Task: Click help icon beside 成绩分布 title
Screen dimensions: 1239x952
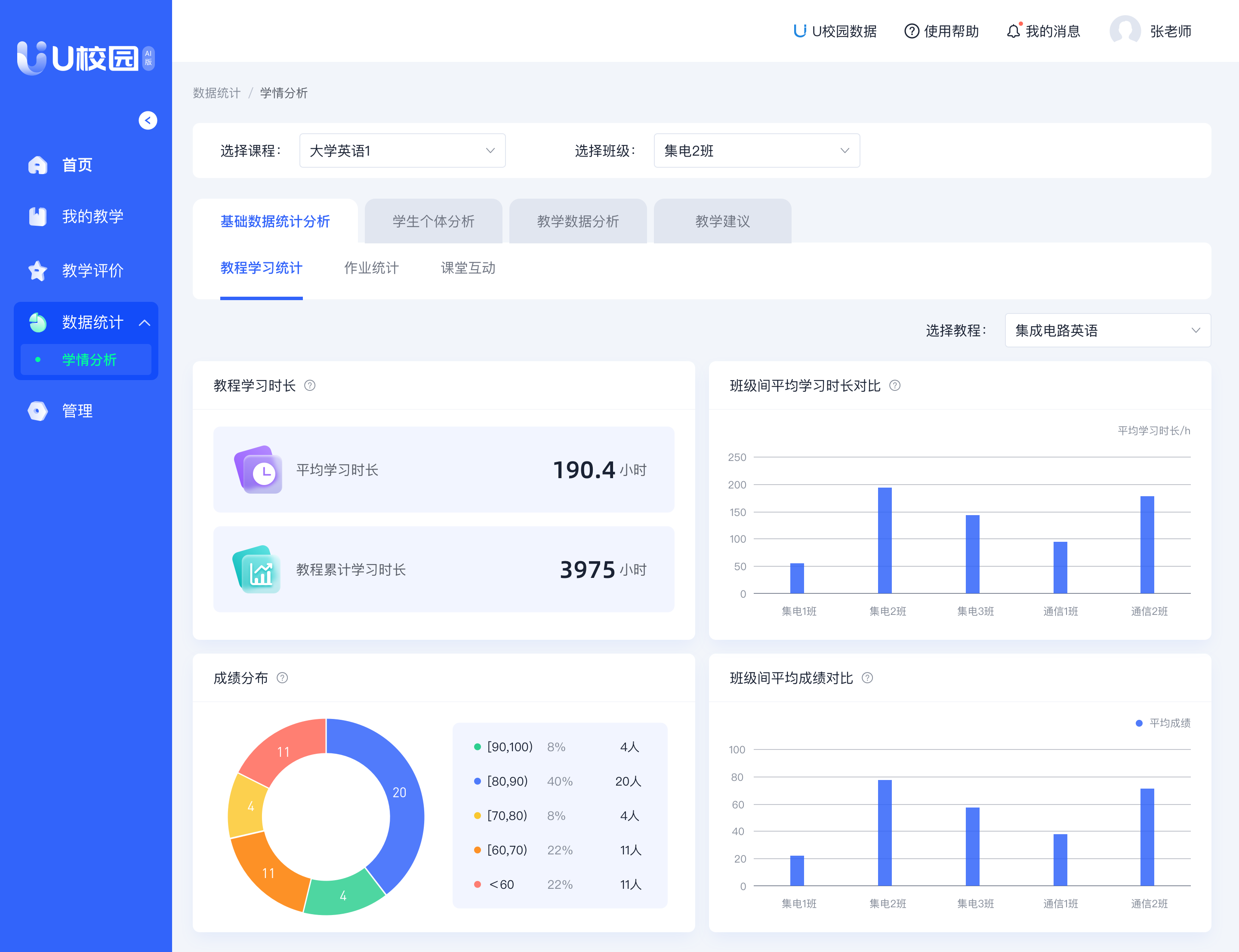Action: tap(282, 678)
